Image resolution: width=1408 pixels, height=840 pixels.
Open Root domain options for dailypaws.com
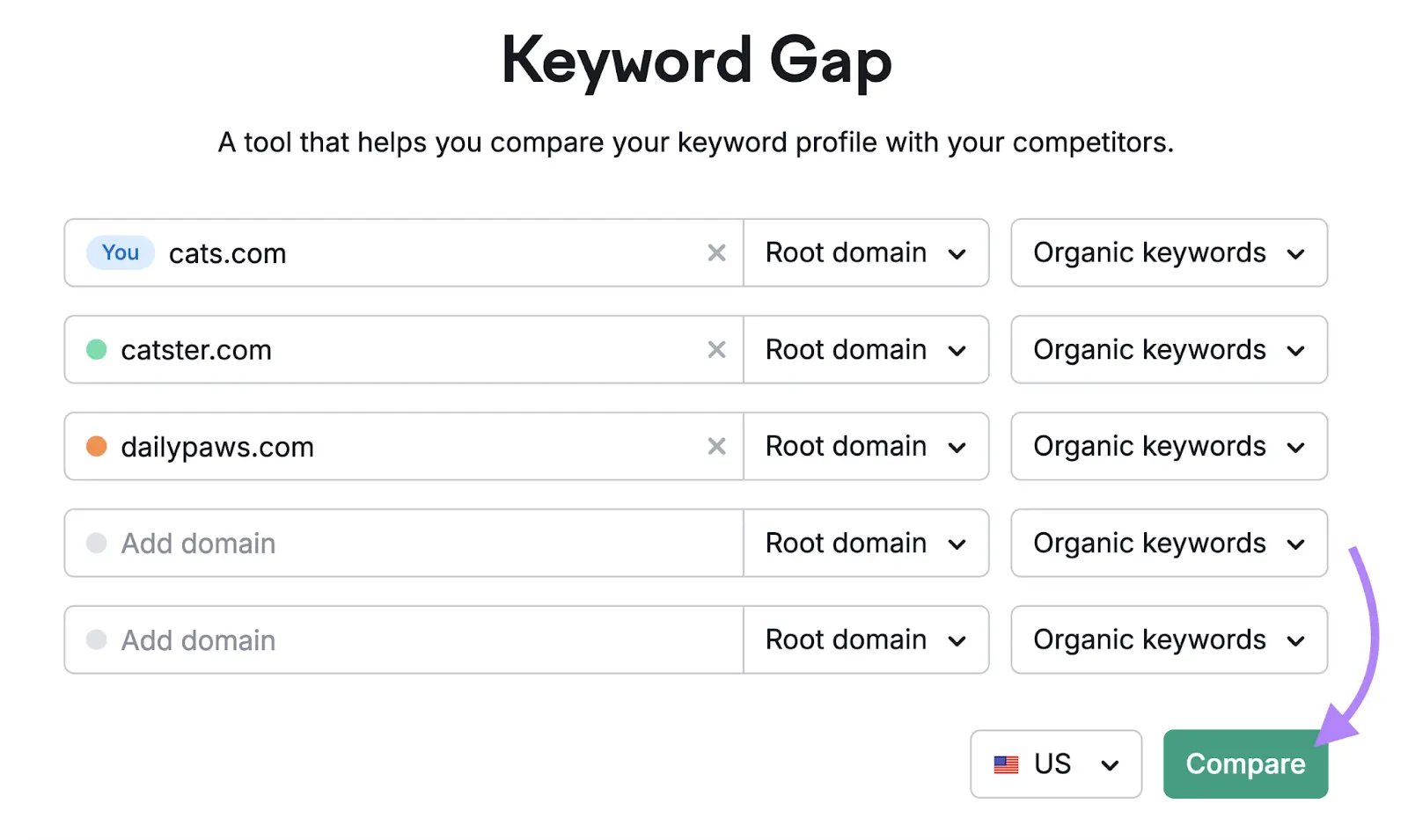click(x=866, y=447)
